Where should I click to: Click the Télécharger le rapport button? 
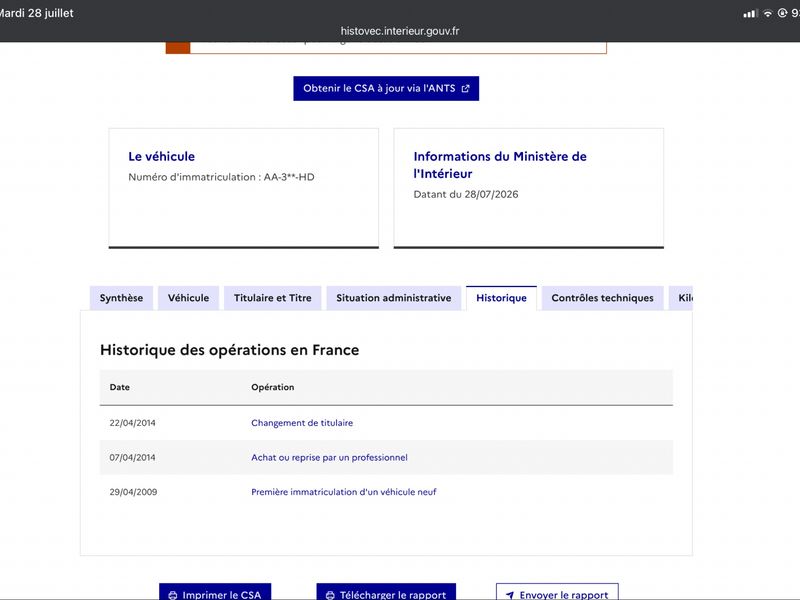click(x=386, y=592)
